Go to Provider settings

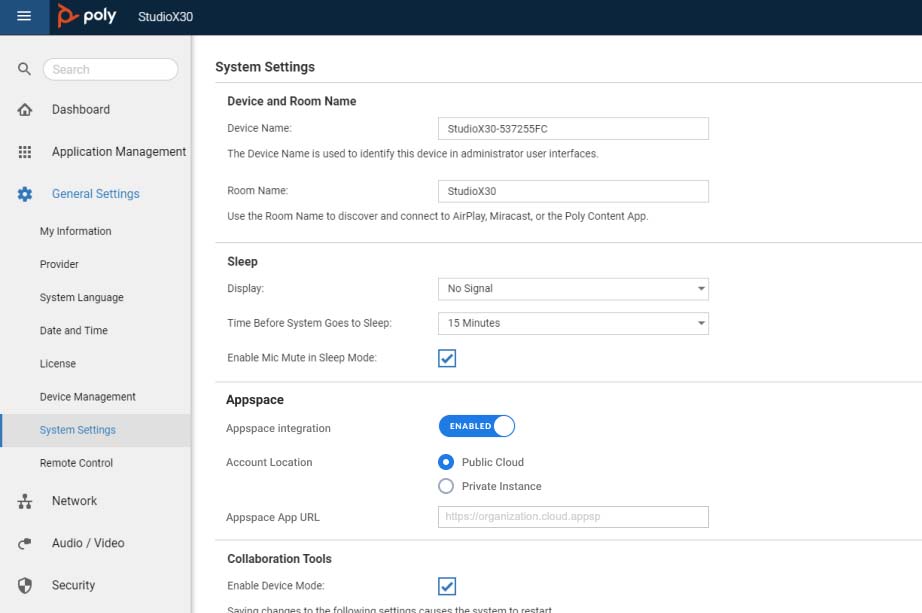pos(59,264)
